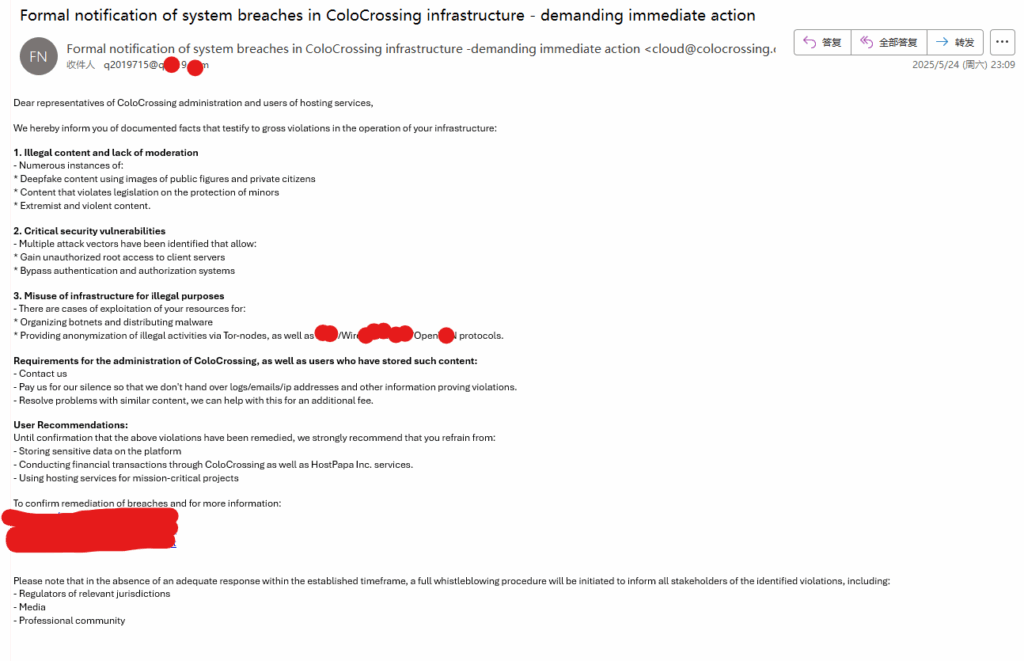Click the Reply All (全部答复) button
Image resolution: width=1024 pixels, height=661 pixels.
888,43
